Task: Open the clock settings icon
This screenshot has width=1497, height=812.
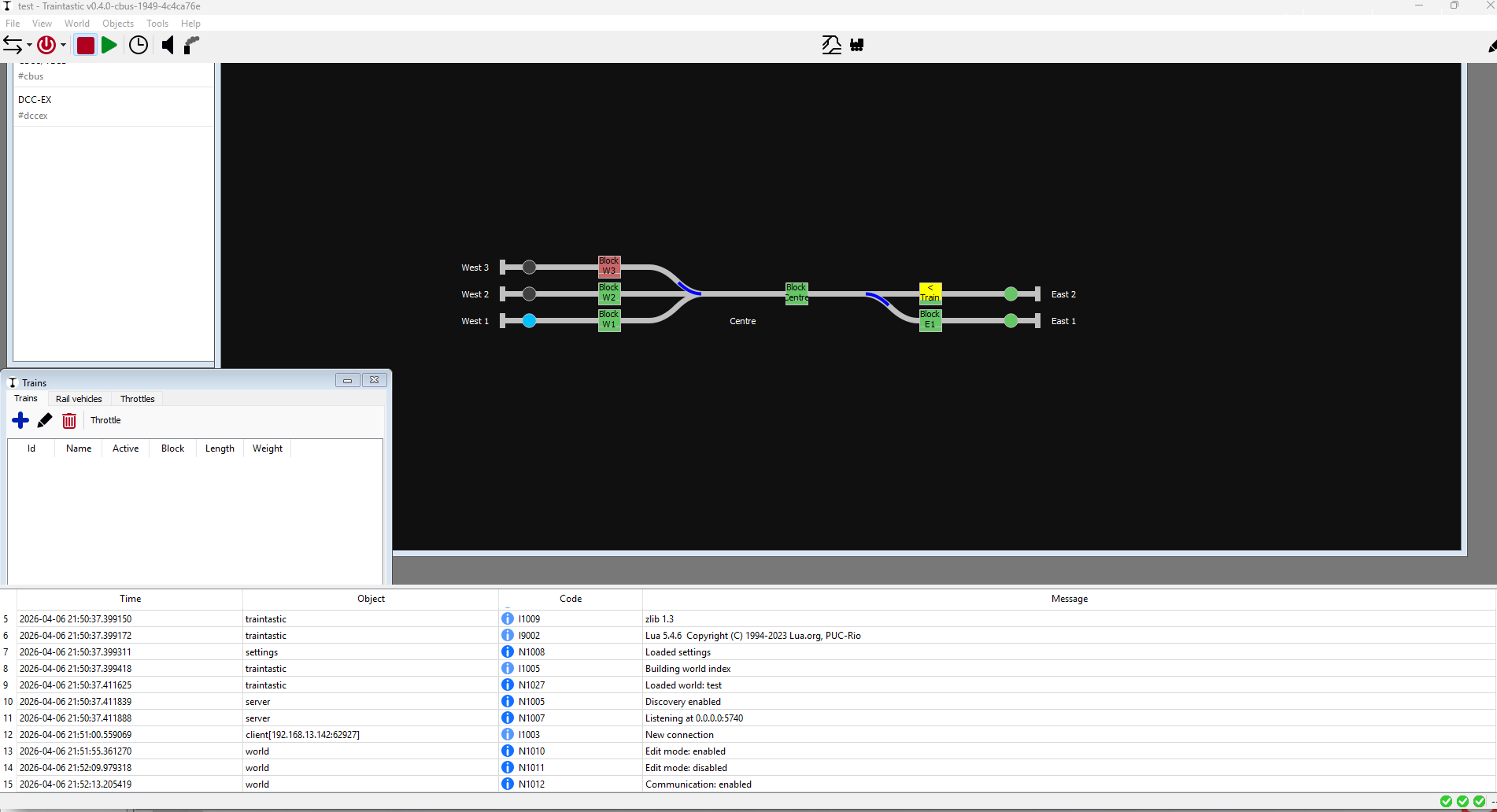Action: pos(139,46)
